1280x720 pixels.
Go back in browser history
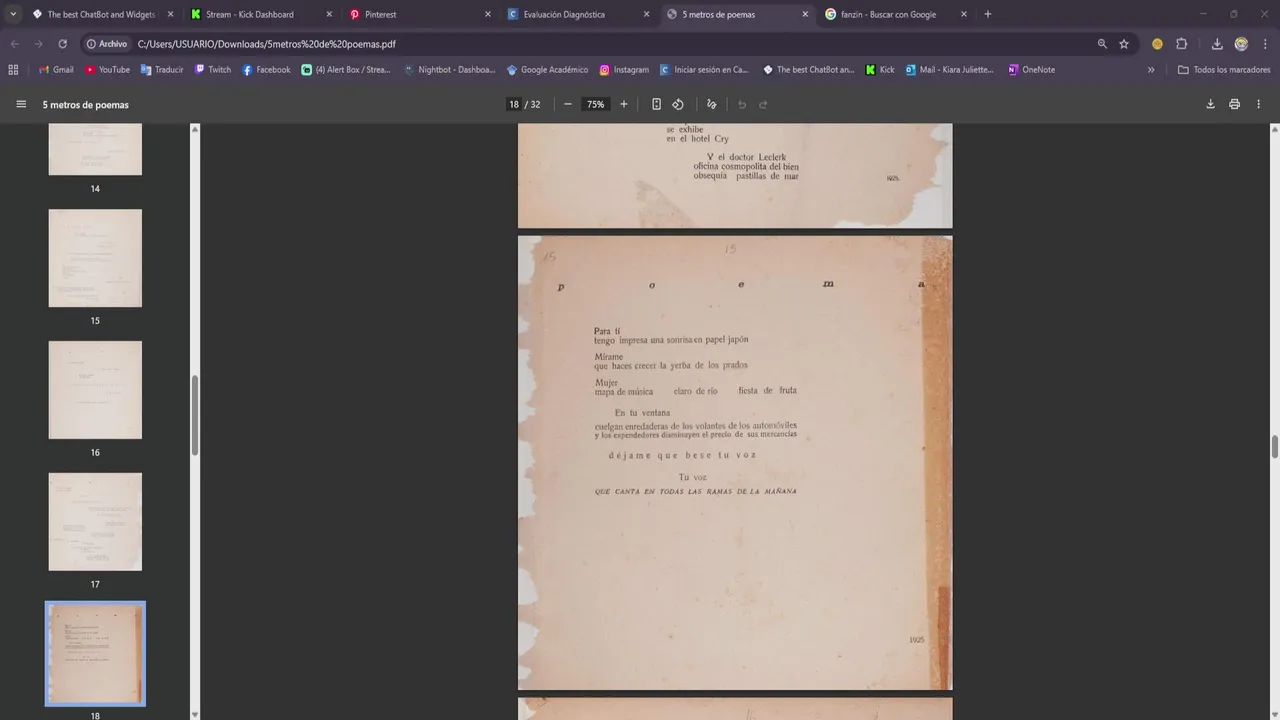(14, 44)
